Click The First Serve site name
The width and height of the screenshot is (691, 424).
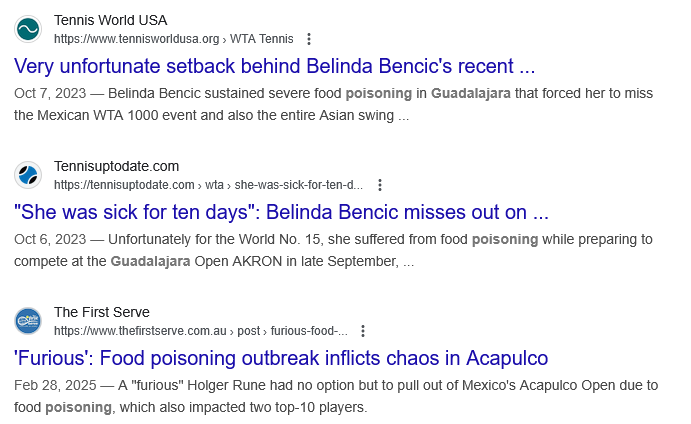[102, 312]
